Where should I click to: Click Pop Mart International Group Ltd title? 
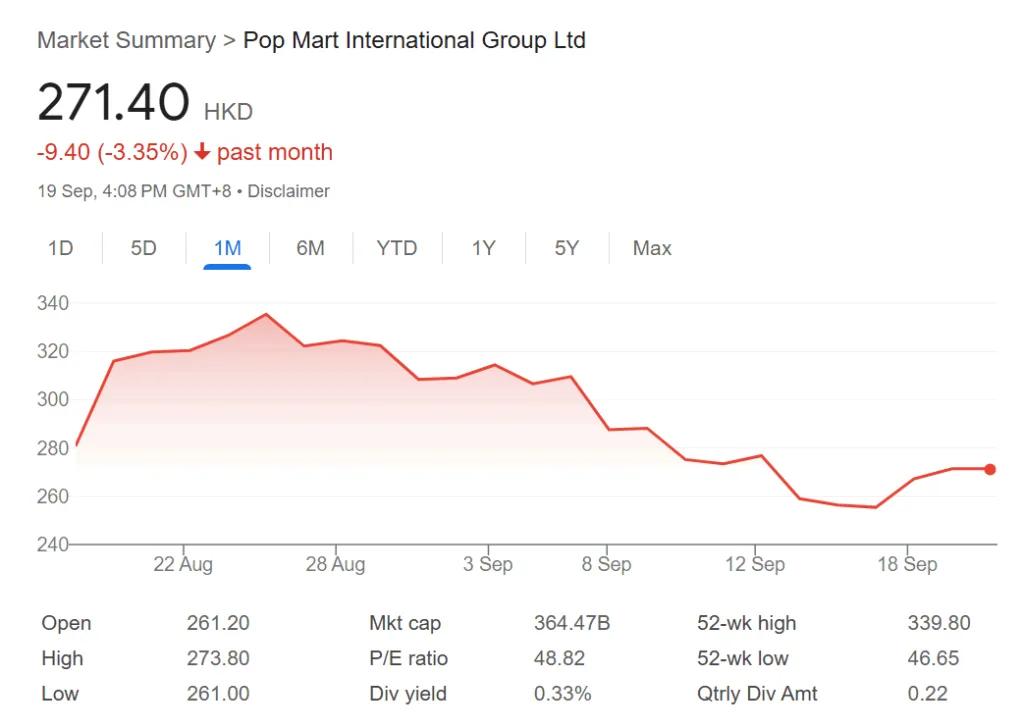pos(414,41)
